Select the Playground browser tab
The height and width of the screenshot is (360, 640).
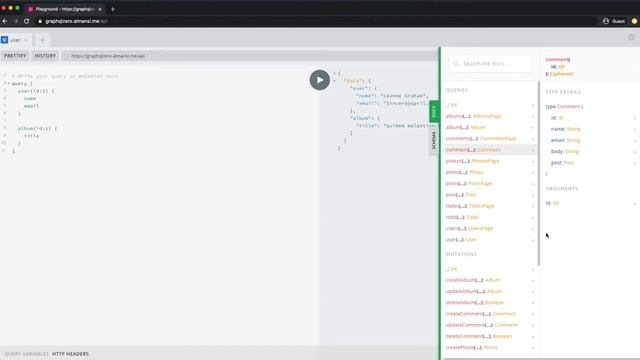[65, 9]
